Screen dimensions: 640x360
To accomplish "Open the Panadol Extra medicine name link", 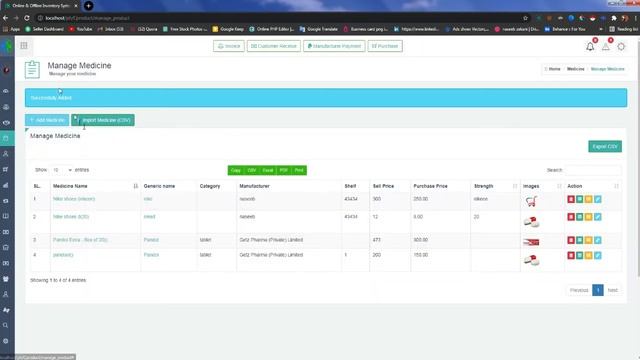I will pyautogui.click(x=80, y=240).
